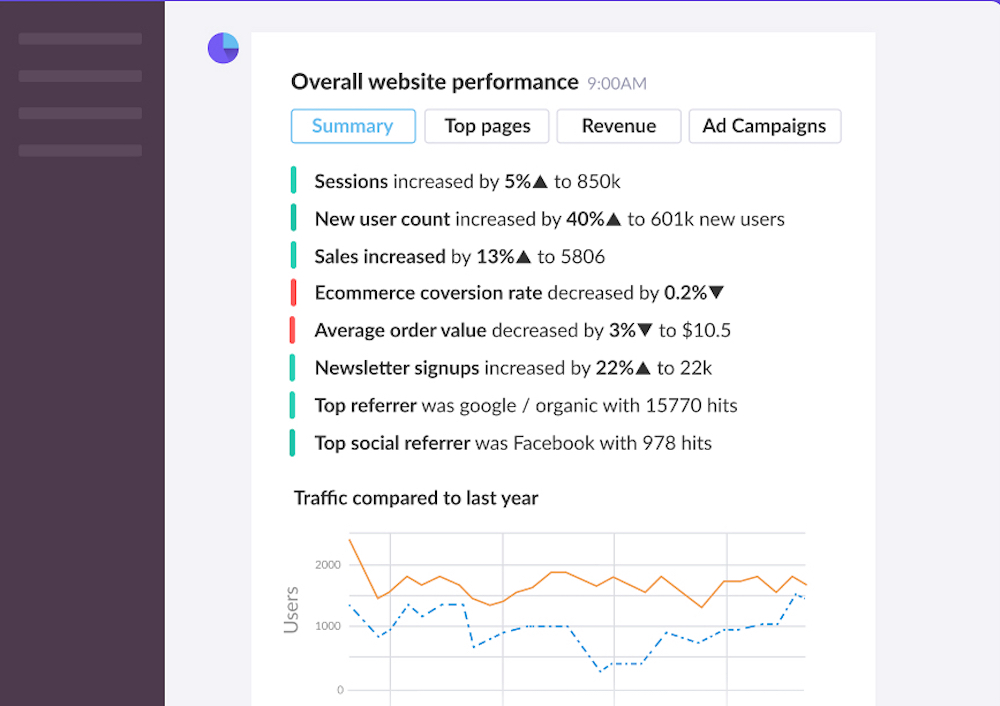Click the third placeholder item in sidebar
The height and width of the screenshot is (706, 1000).
80,114
